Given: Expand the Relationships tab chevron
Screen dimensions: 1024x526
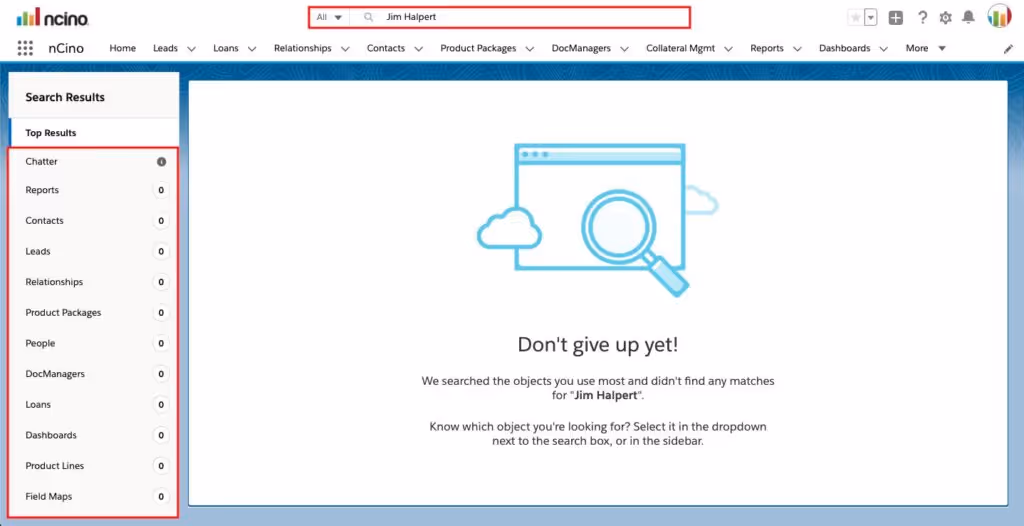Looking at the screenshot, I should [345, 48].
